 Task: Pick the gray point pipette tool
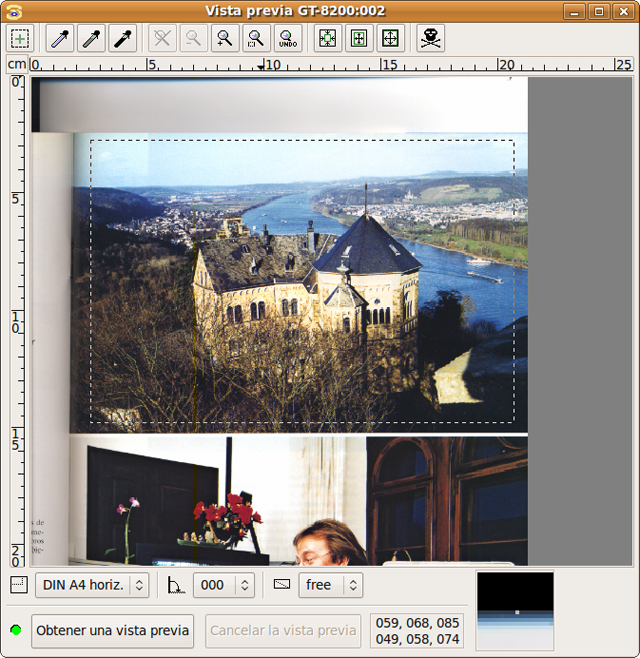tap(91, 39)
